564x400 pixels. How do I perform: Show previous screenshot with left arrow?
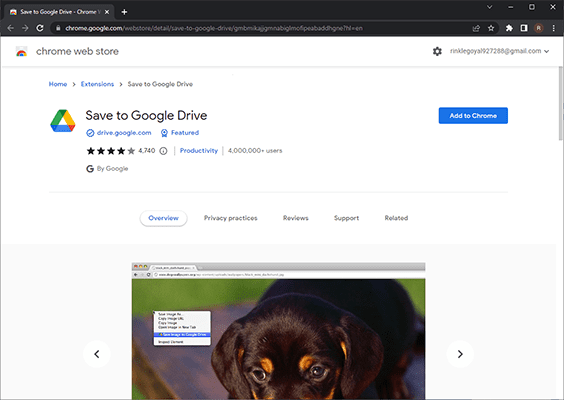[97, 354]
